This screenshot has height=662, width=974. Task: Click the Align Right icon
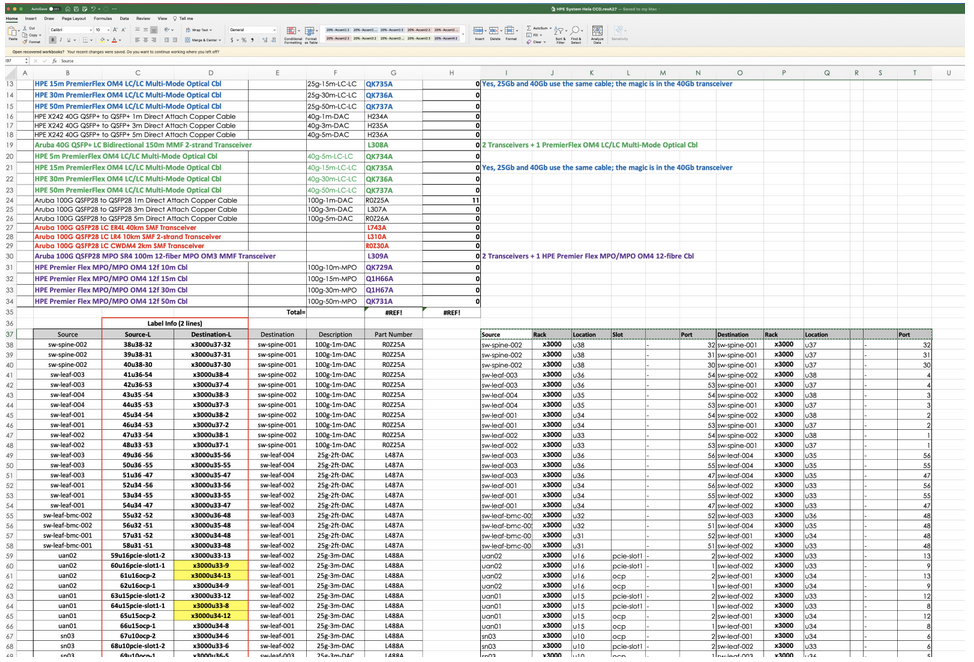[153, 40]
